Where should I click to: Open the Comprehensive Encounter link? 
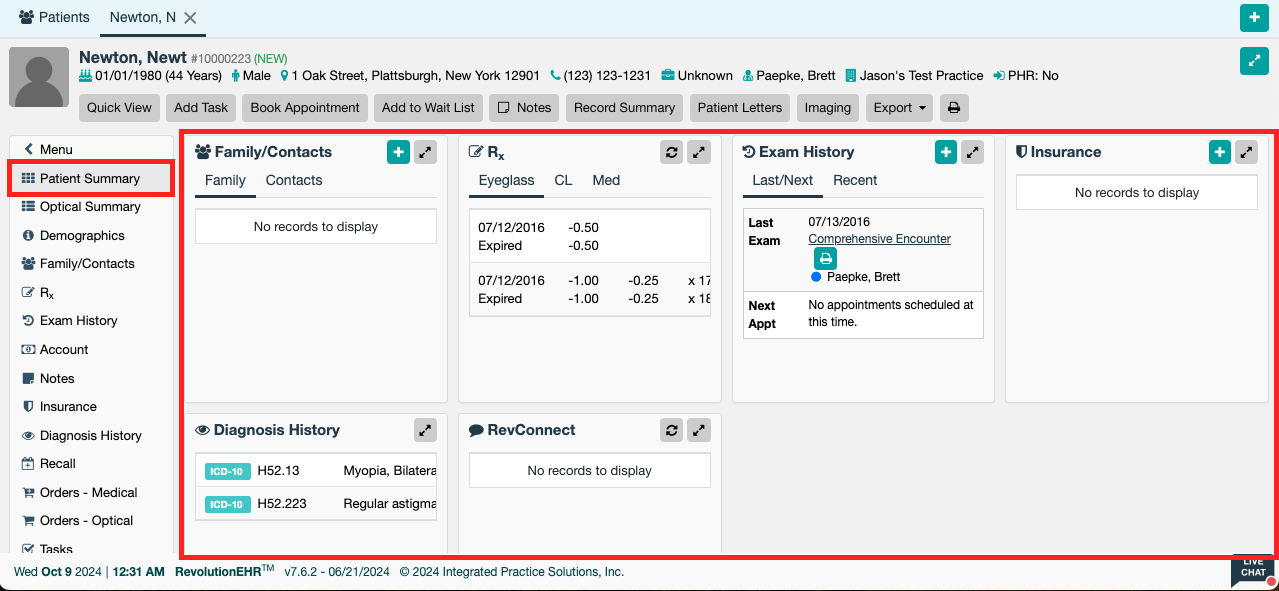pos(879,239)
